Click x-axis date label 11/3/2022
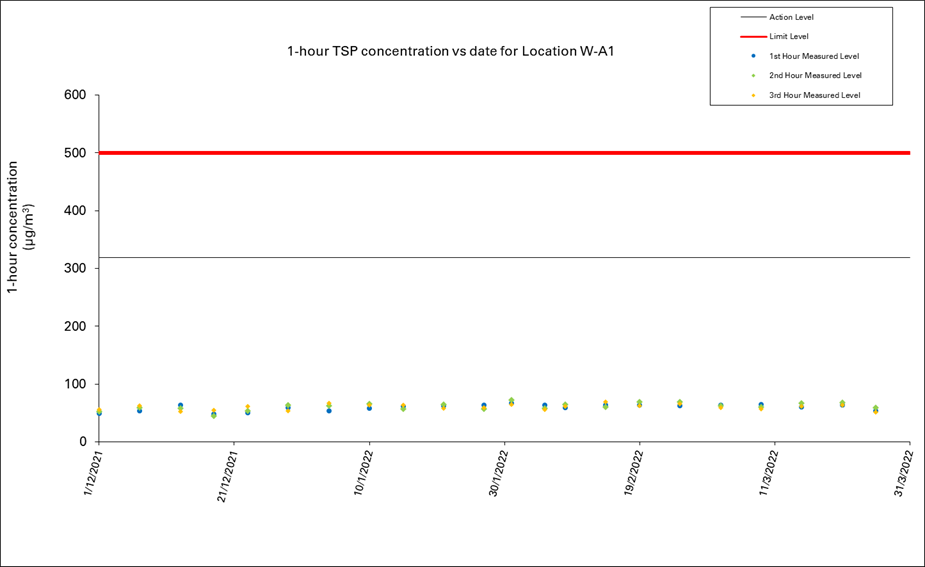Screen dimensions: 925x567 (768, 473)
